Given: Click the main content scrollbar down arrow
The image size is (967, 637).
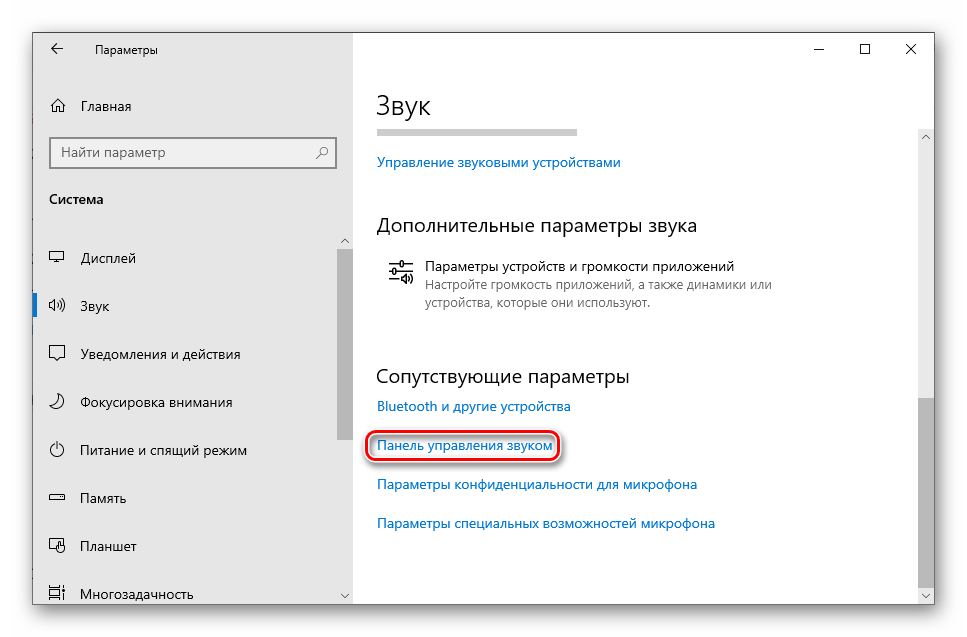Looking at the screenshot, I should 926,595.
